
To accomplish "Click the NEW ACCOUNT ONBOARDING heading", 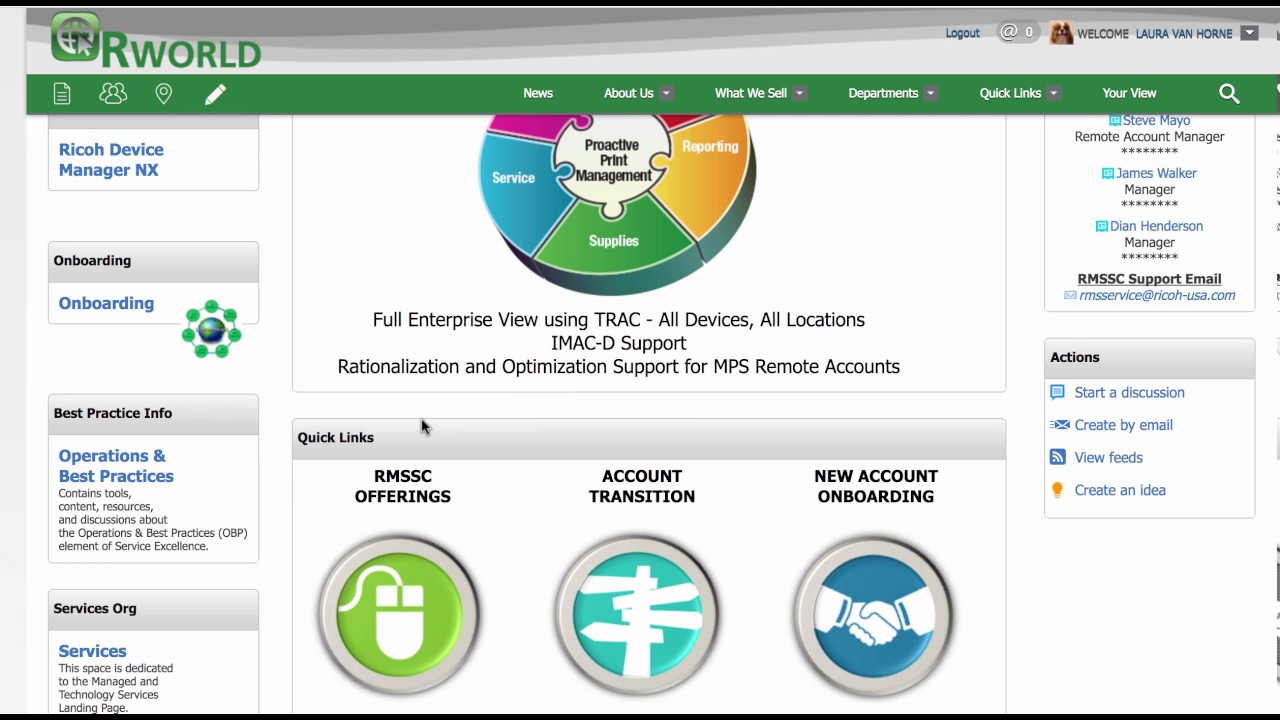I will coord(876,486).
